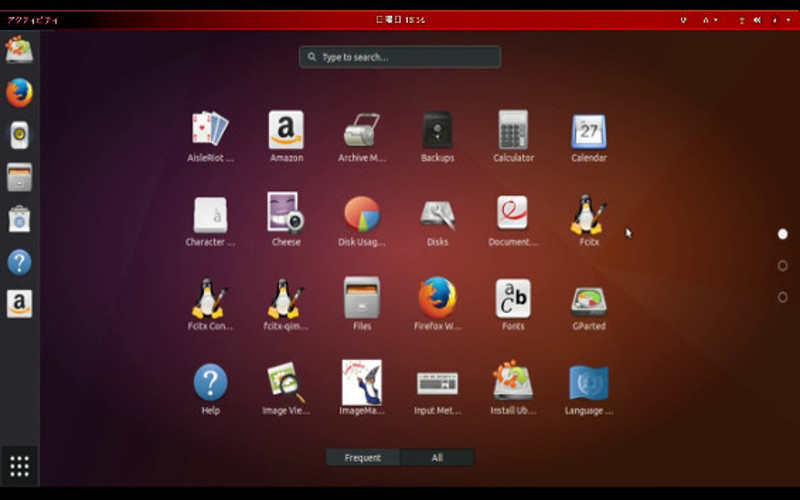Open the Help question mark in dock
This screenshot has width=800, height=500.
pos(19,262)
